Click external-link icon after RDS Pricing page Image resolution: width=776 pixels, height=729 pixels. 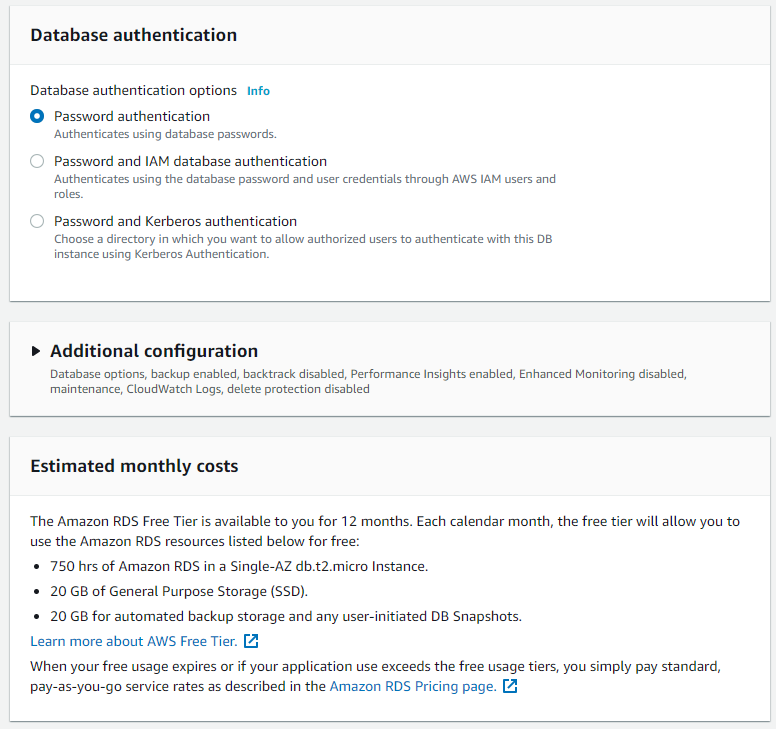coord(510,686)
